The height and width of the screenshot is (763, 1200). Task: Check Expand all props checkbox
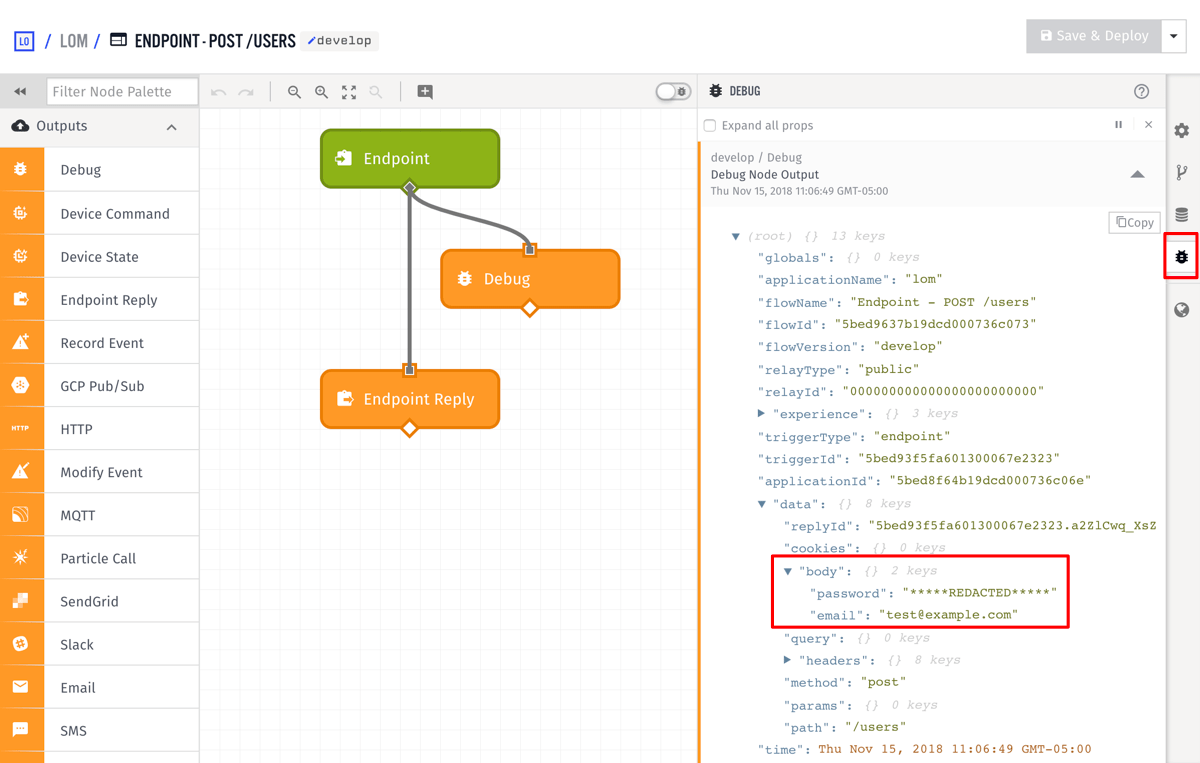pos(710,126)
